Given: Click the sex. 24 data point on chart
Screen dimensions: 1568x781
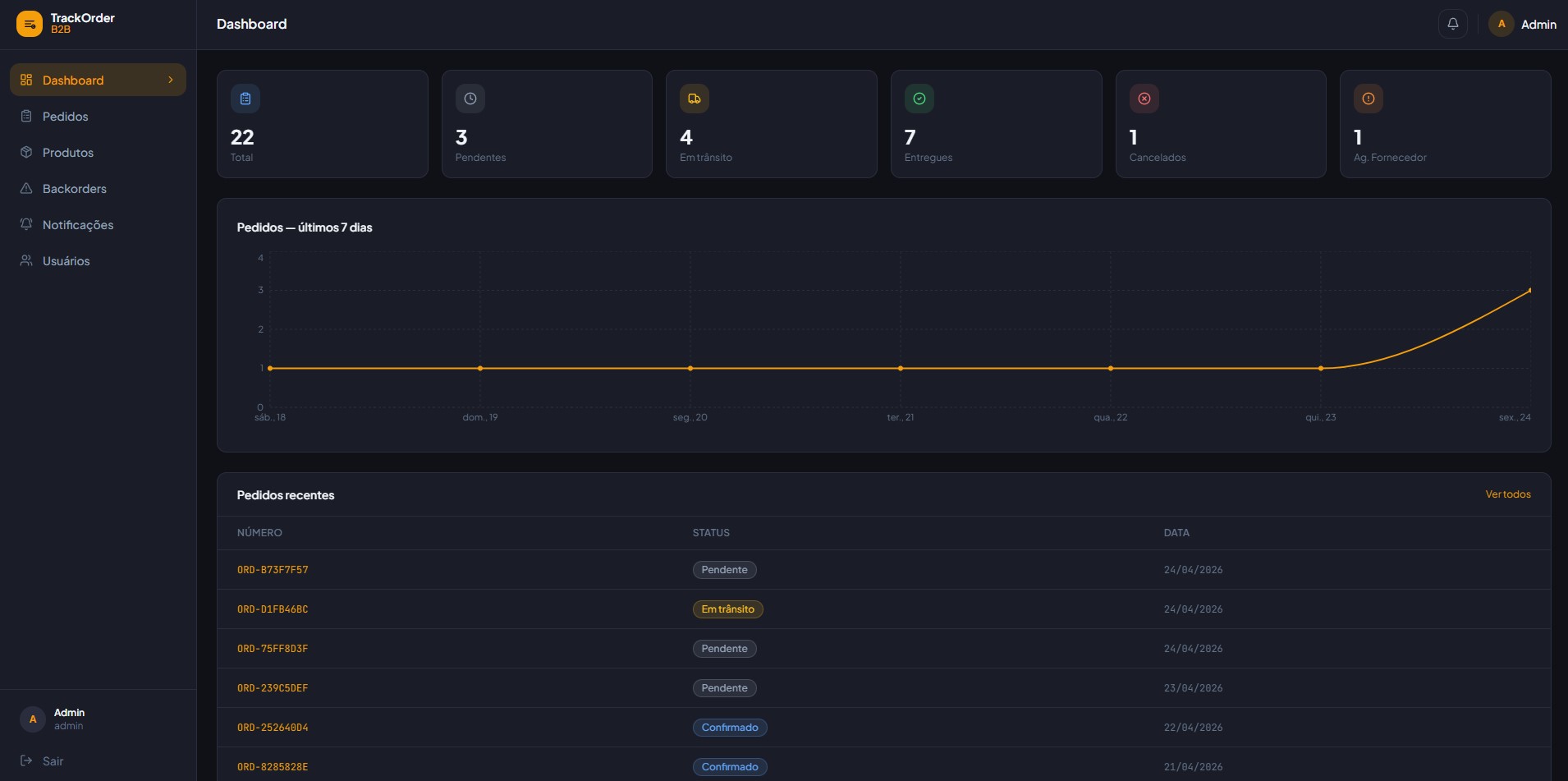Looking at the screenshot, I should (1529, 290).
